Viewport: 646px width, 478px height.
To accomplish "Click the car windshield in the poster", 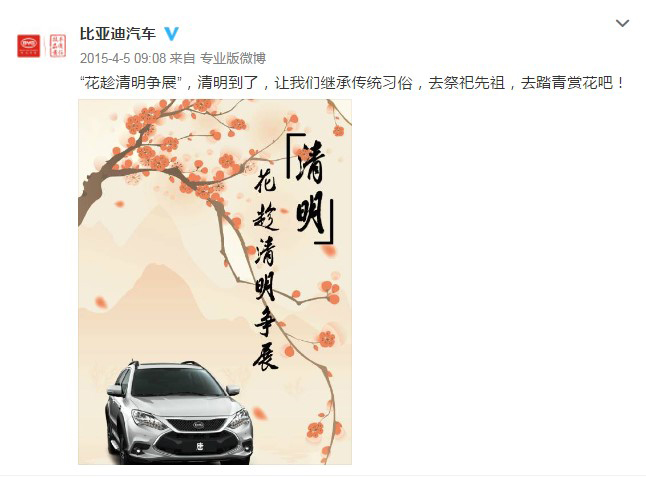I will click(176, 382).
